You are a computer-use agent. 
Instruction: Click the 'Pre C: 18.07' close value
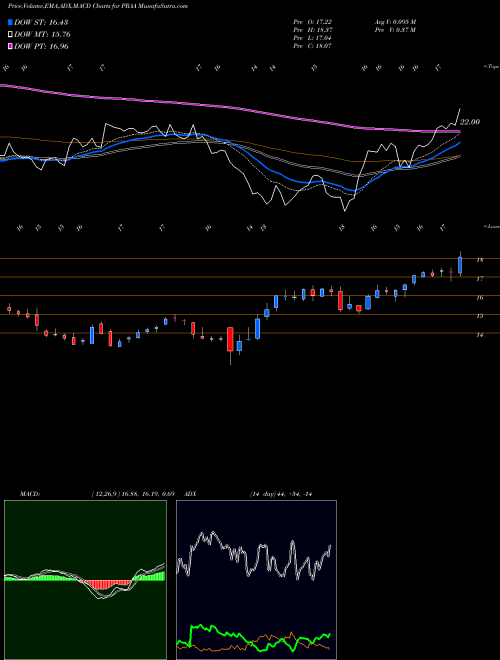tap(312, 46)
